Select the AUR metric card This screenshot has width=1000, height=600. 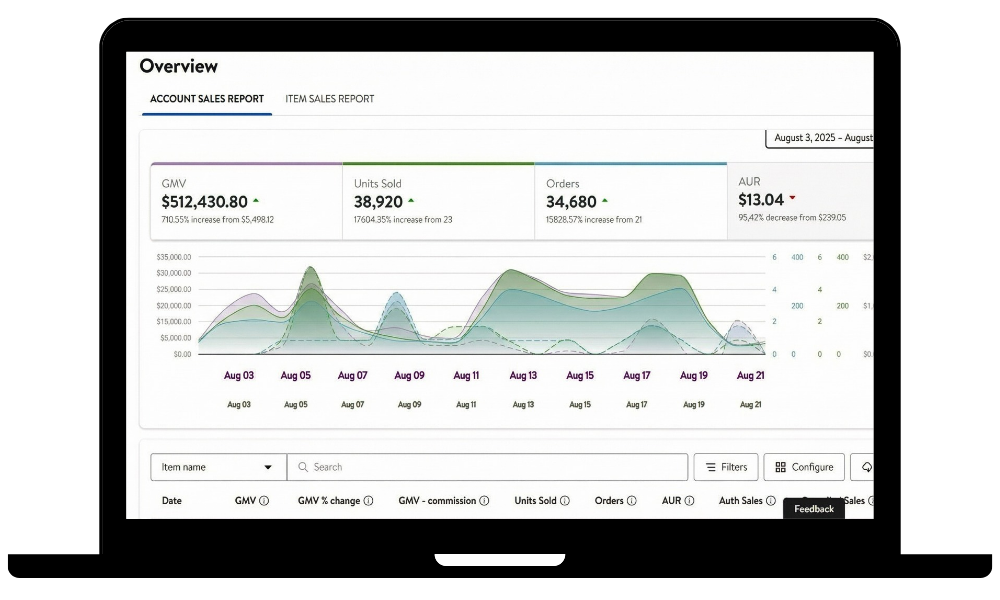pos(799,202)
